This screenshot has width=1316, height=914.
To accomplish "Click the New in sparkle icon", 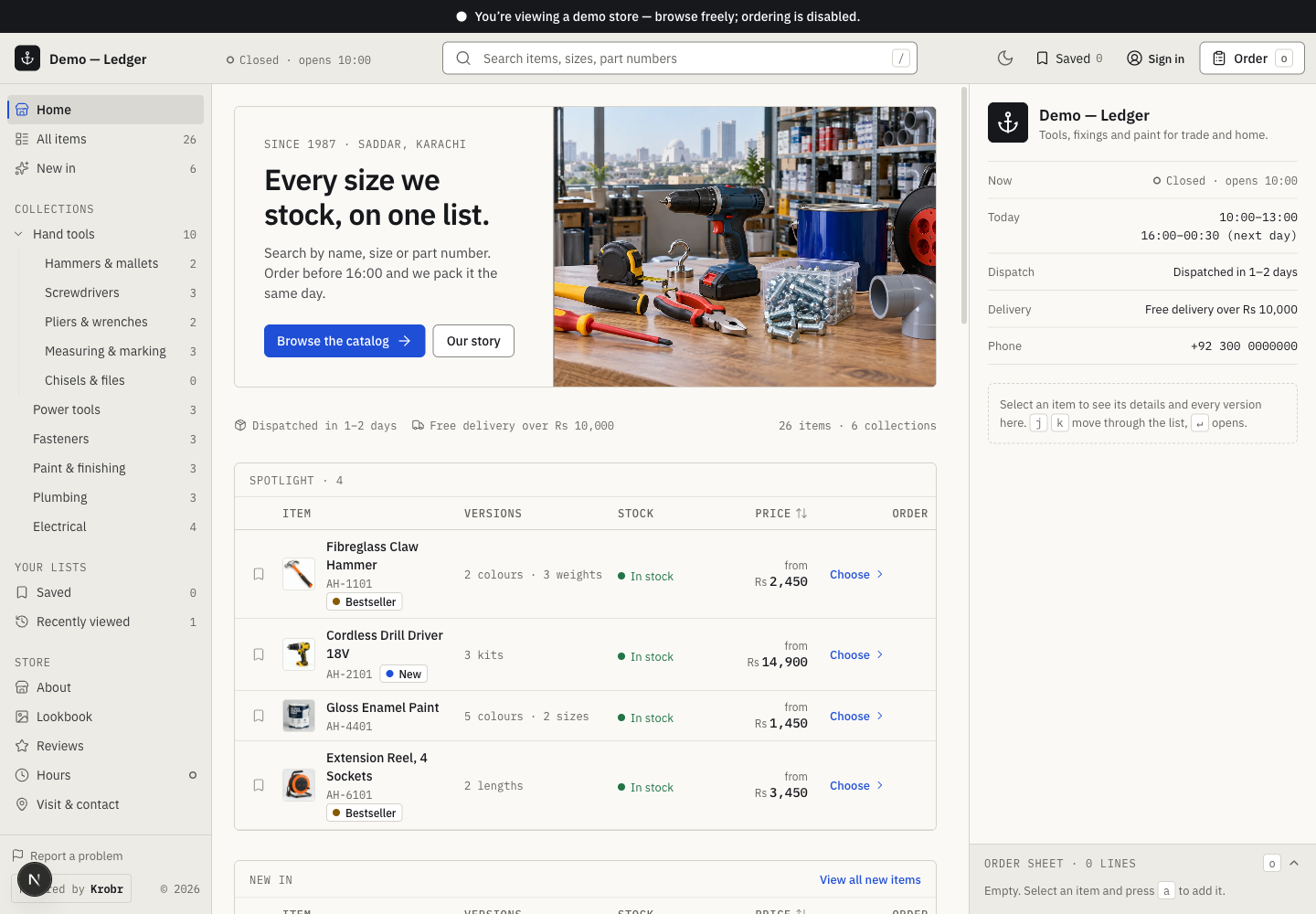I will pyautogui.click(x=22, y=168).
